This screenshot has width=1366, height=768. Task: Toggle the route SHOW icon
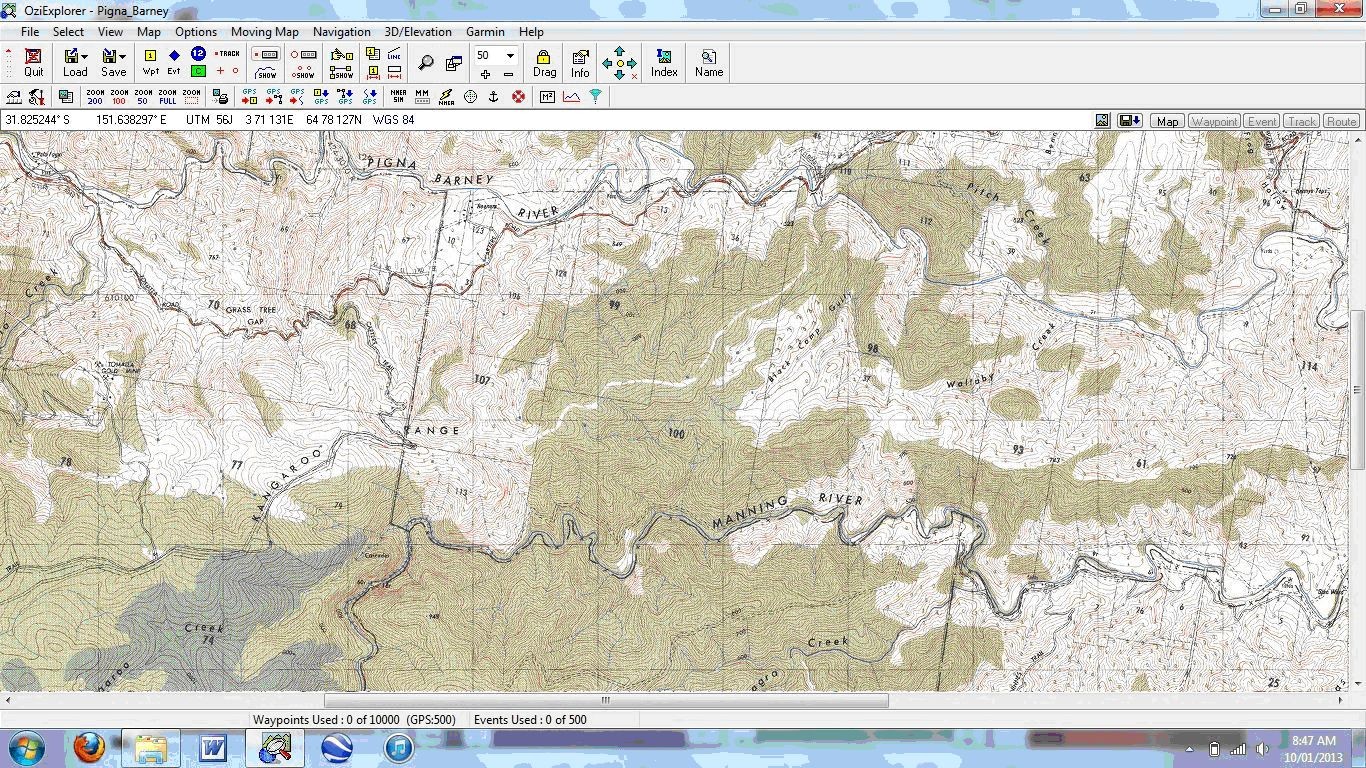(266, 72)
